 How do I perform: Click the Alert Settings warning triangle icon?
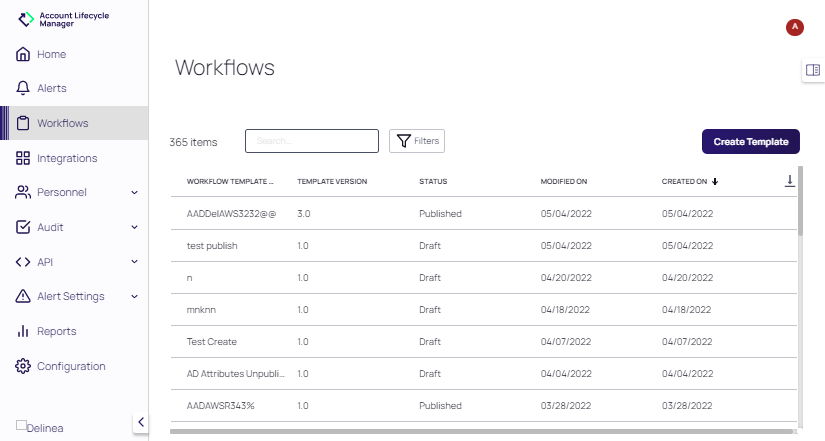(x=23, y=296)
